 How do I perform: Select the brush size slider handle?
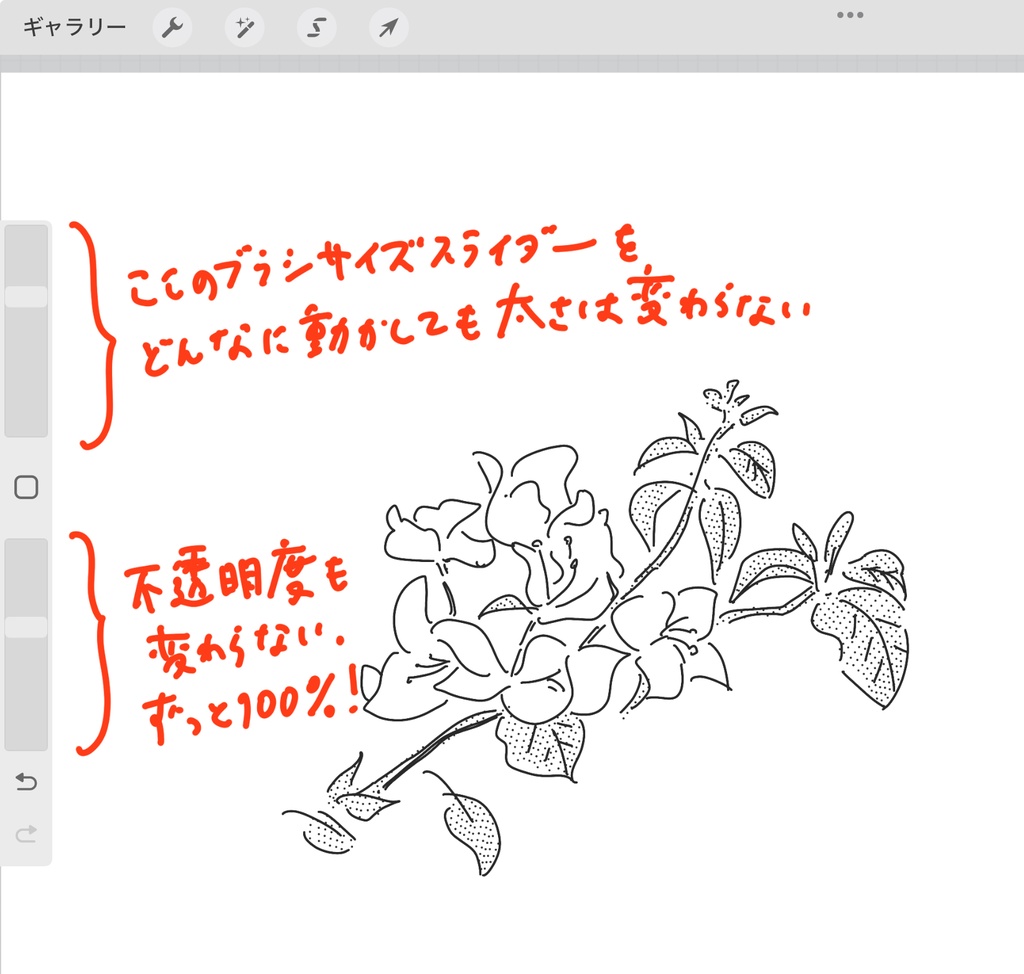point(25,295)
